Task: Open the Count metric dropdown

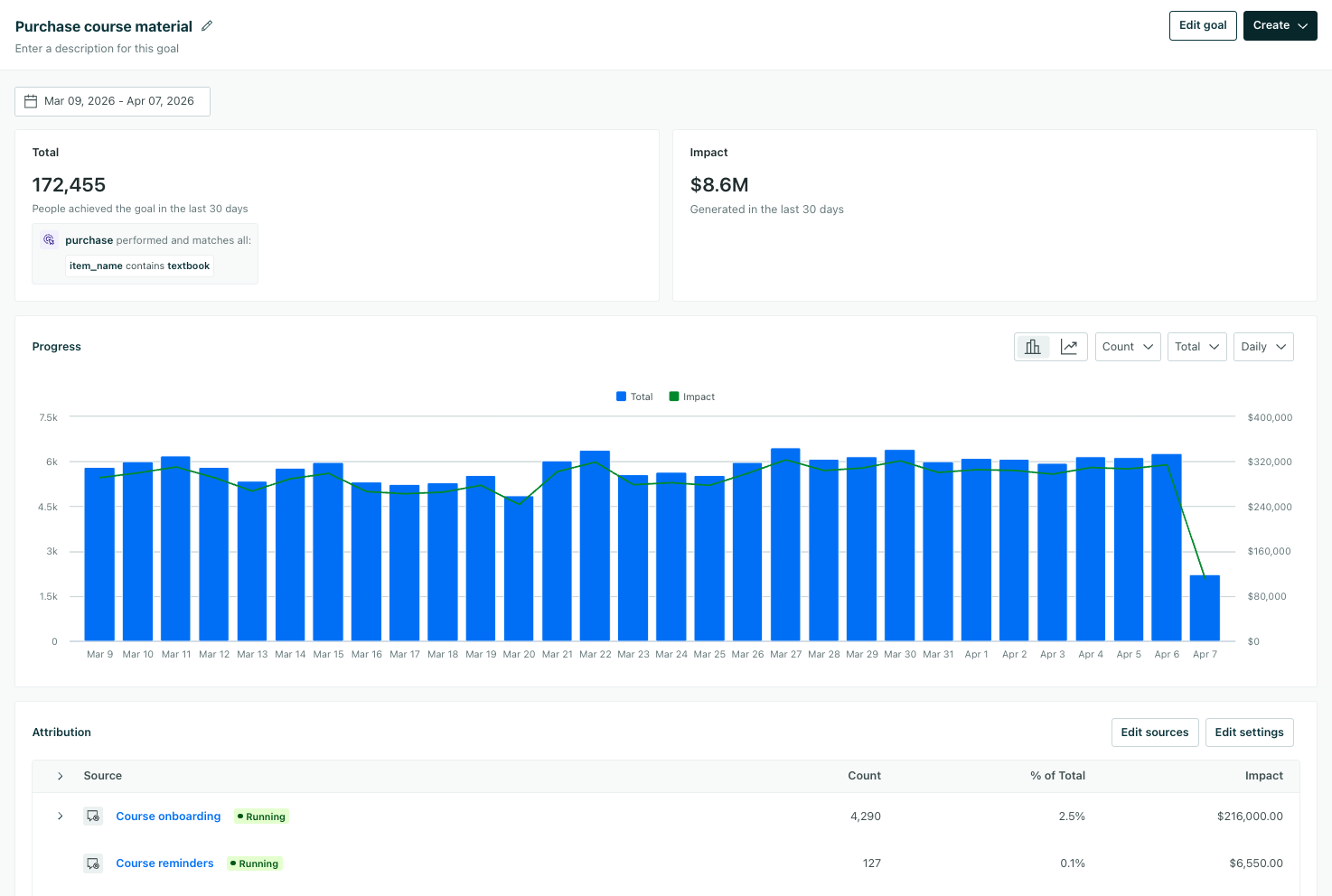Action: pyautogui.click(x=1127, y=346)
